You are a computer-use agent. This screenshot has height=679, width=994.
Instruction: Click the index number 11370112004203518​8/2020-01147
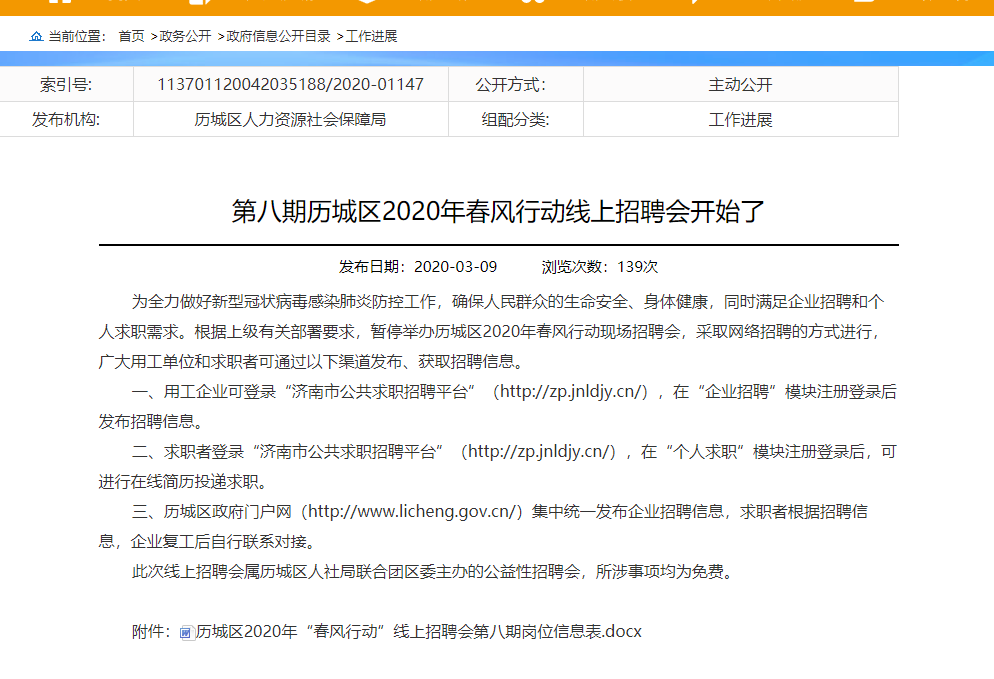point(290,85)
